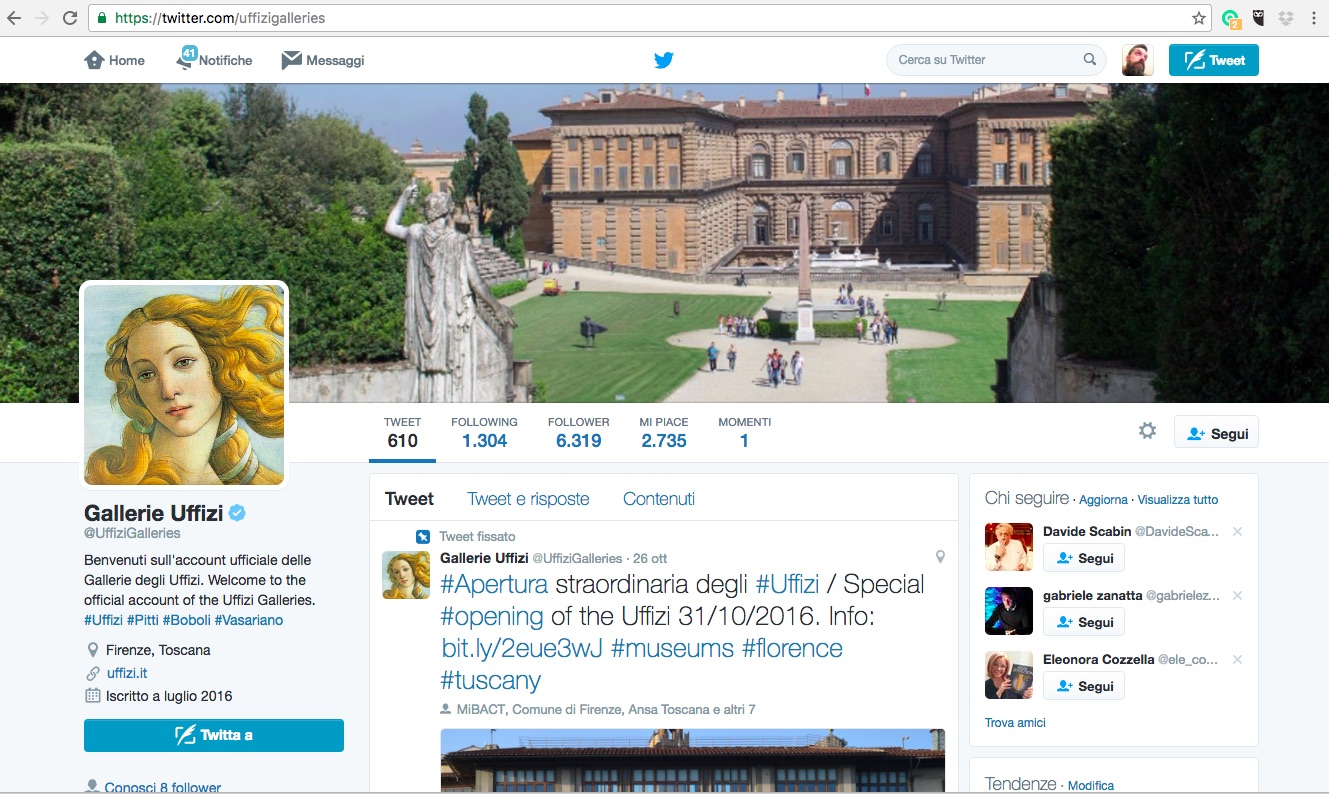Viewport: 1329px width, 794px height.
Task: Click the location pin icon on pinned tweet
Action: [940, 557]
